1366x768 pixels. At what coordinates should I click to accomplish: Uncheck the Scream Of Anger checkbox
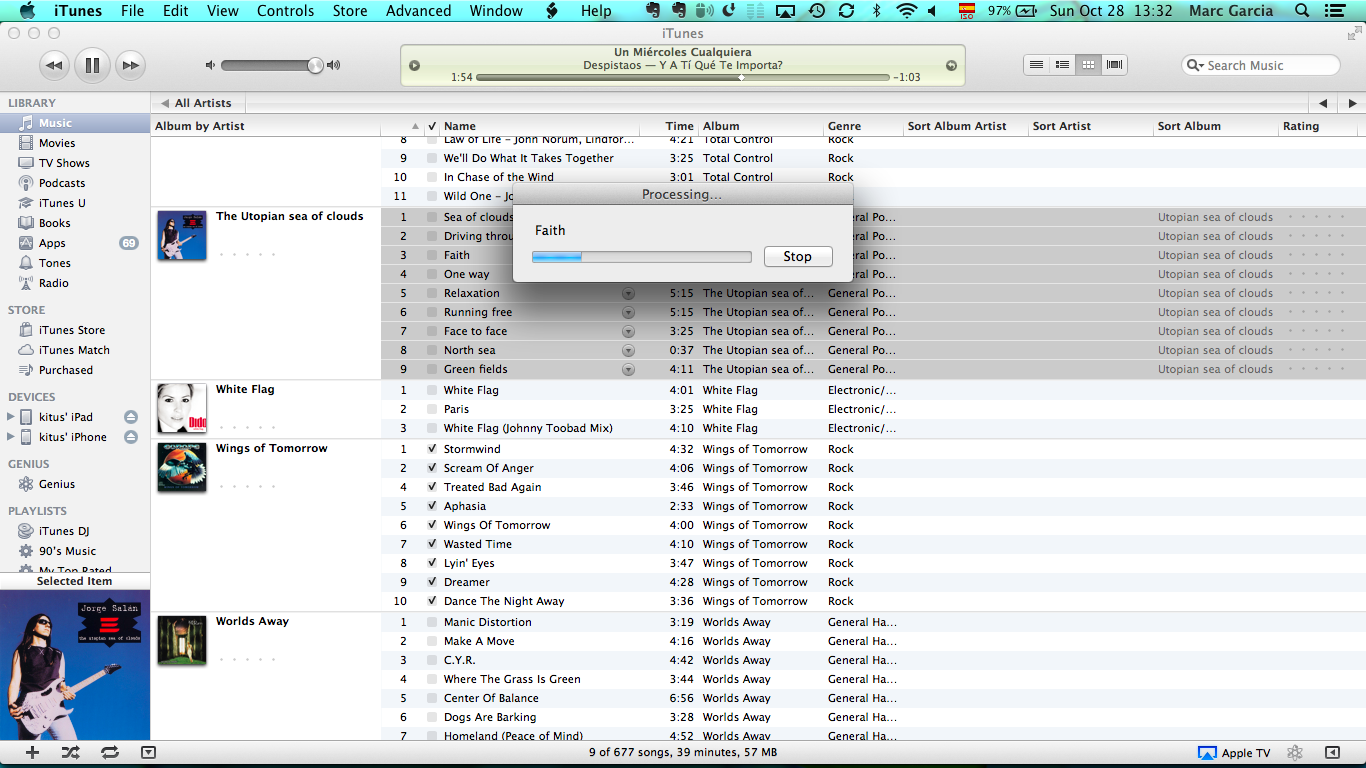tap(432, 468)
